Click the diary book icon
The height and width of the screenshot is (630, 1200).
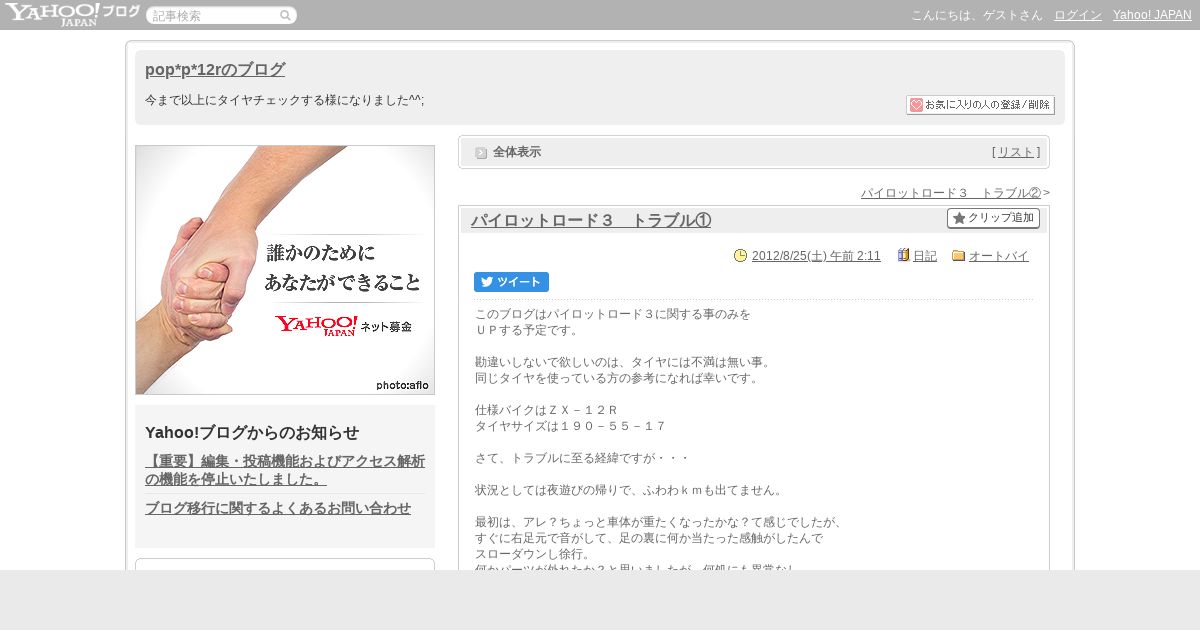pyautogui.click(x=903, y=256)
